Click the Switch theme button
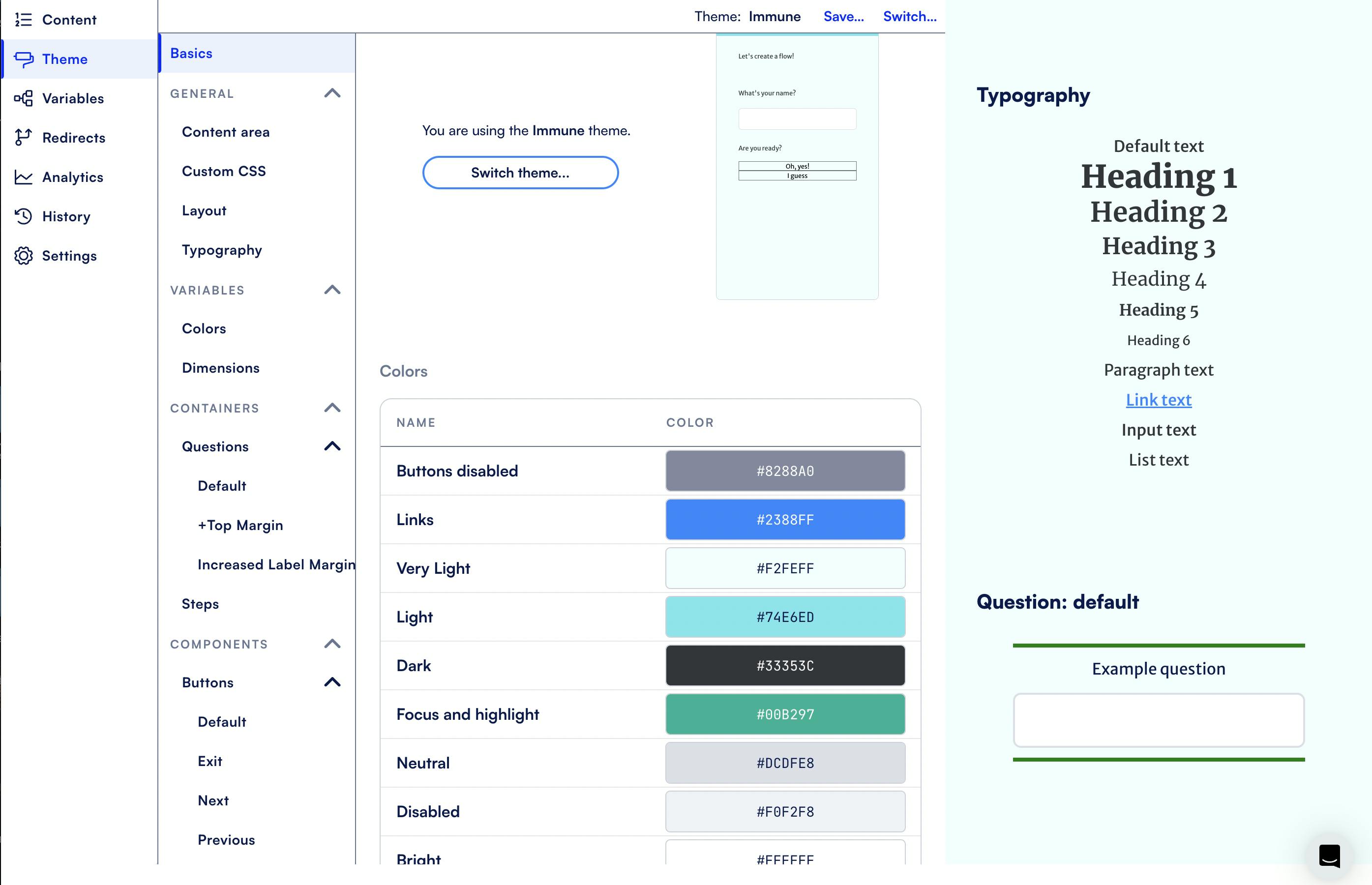This screenshot has width=1372, height=885. [520, 172]
